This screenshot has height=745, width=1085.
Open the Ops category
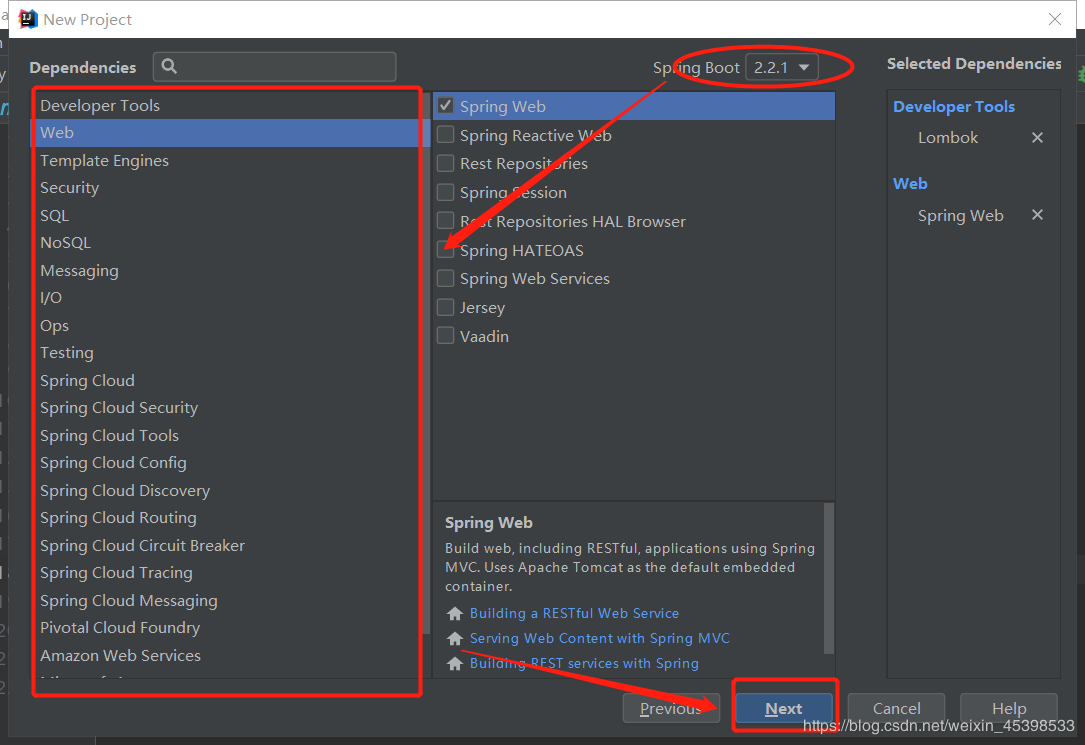[227, 325]
